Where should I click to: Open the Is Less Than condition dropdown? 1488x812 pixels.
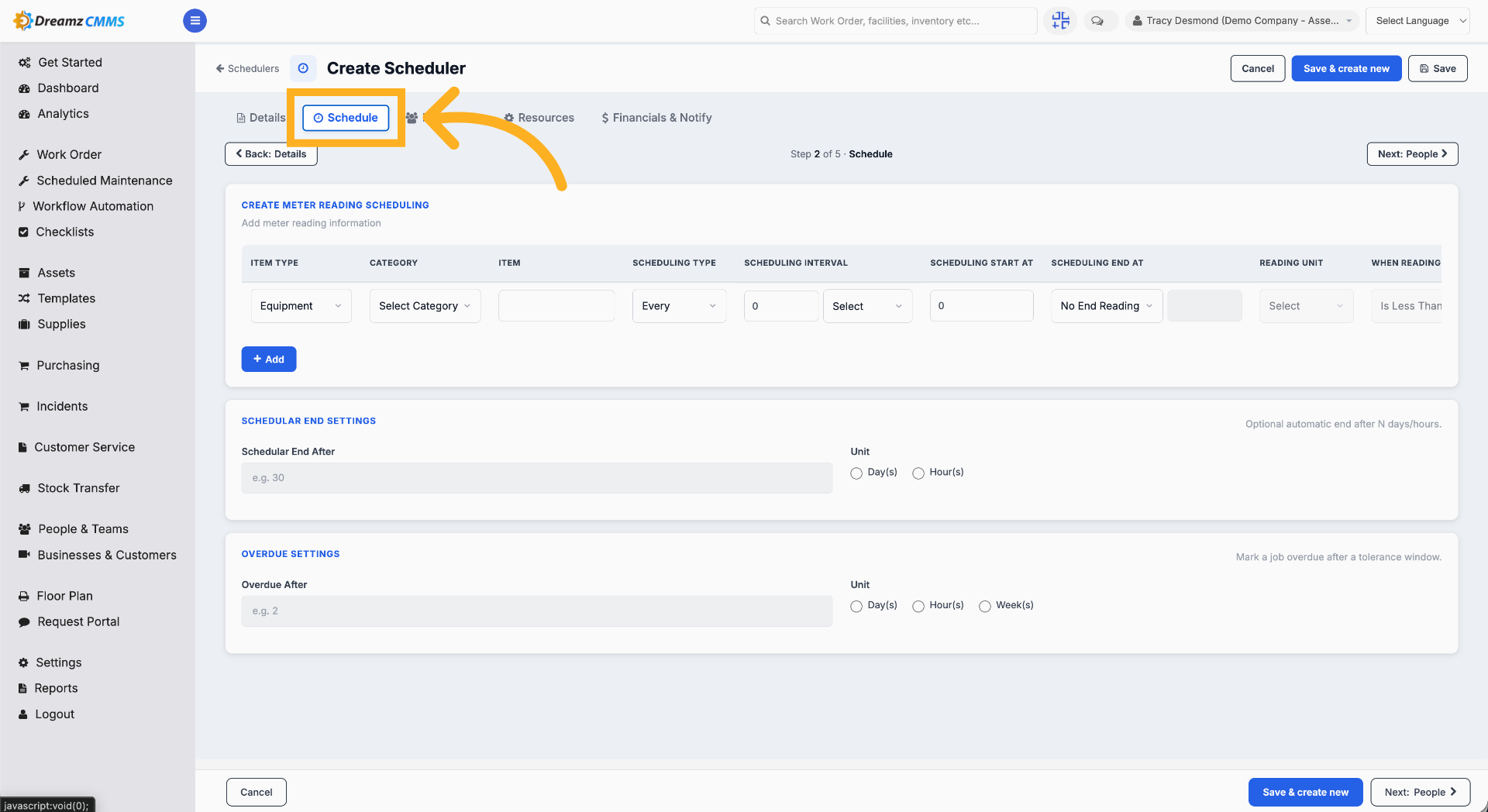tap(1407, 306)
